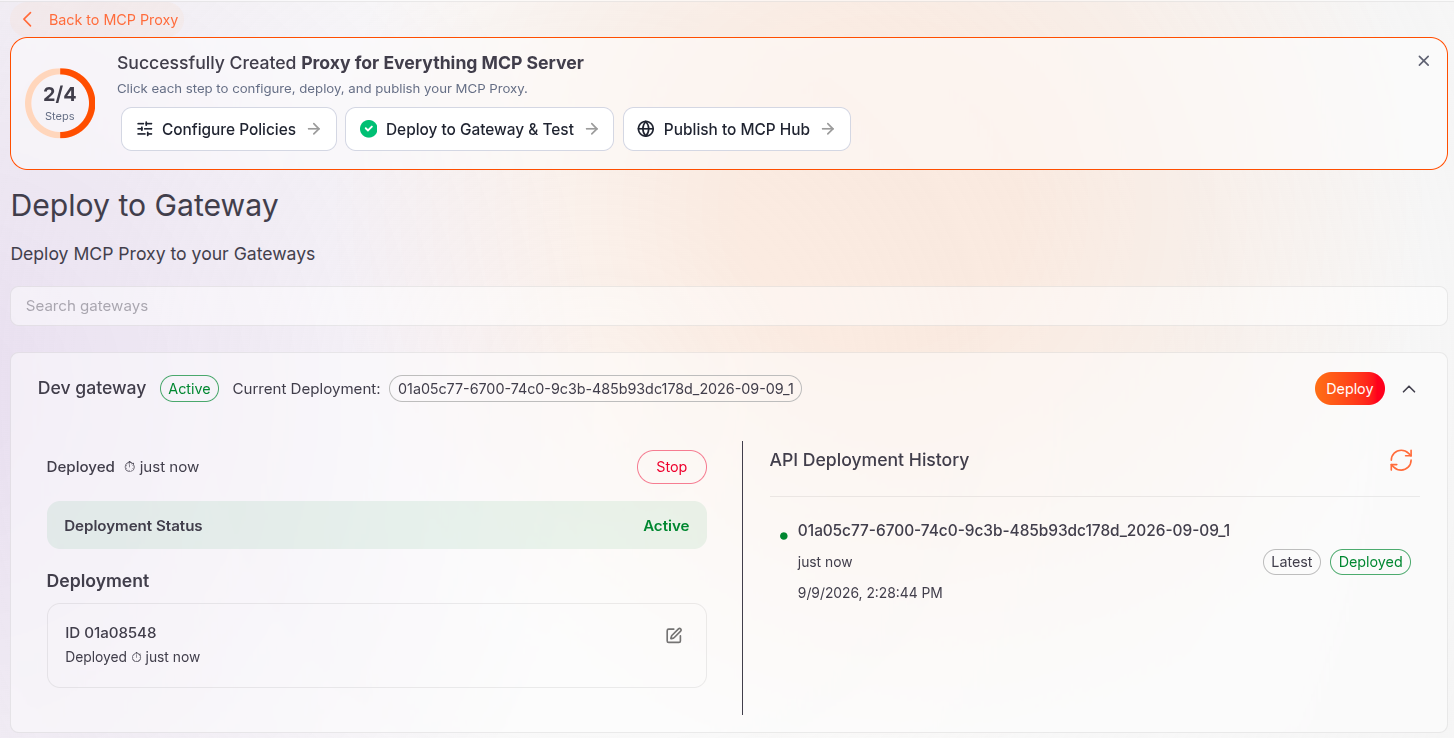Click the green dot of history entry
Image resolution: width=1454 pixels, height=738 pixels.
click(x=783, y=536)
